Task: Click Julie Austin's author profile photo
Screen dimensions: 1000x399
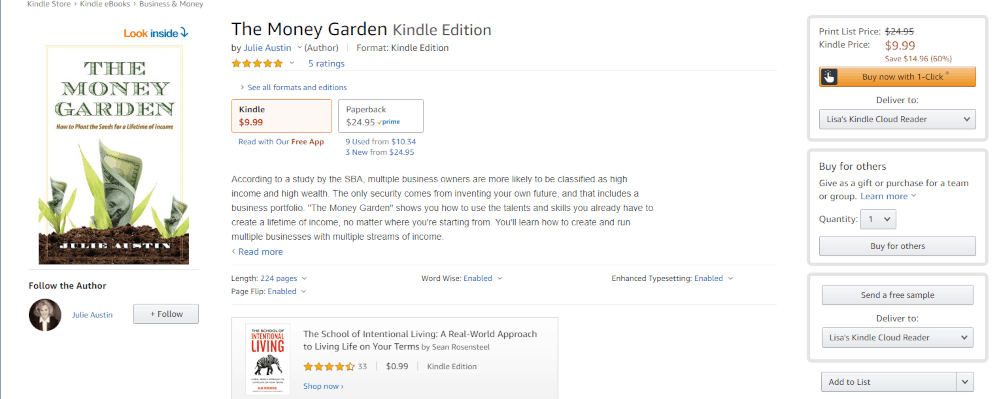Action: coord(45,315)
